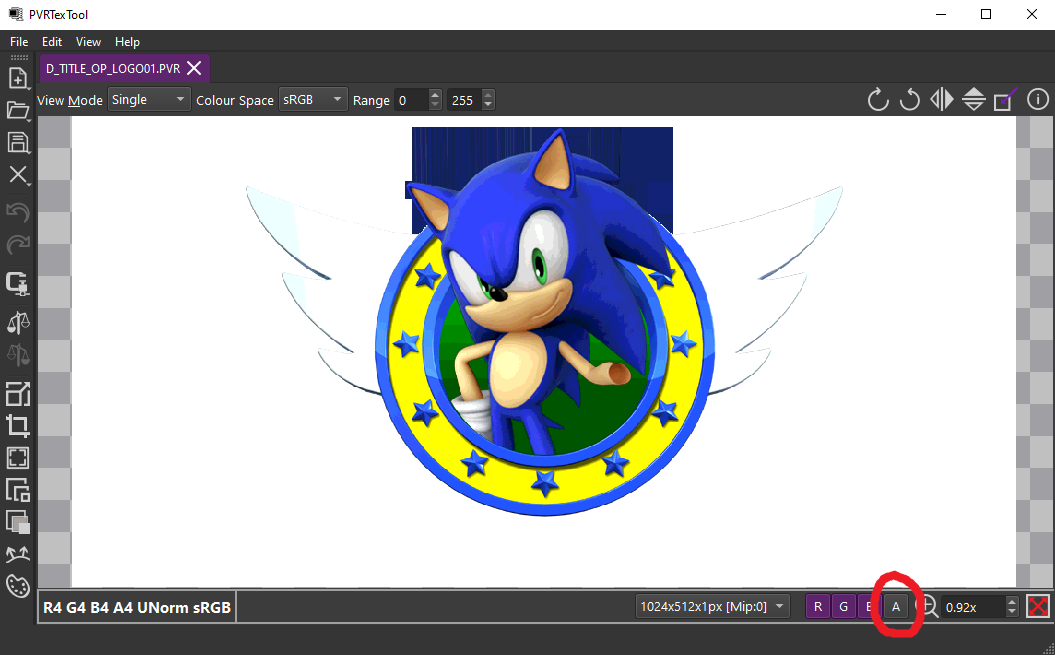Image resolution: width=1055 pixels, height=655 pixels.
Task: Save the texture with the floppy disk icon
Action: tap(18, 142)
